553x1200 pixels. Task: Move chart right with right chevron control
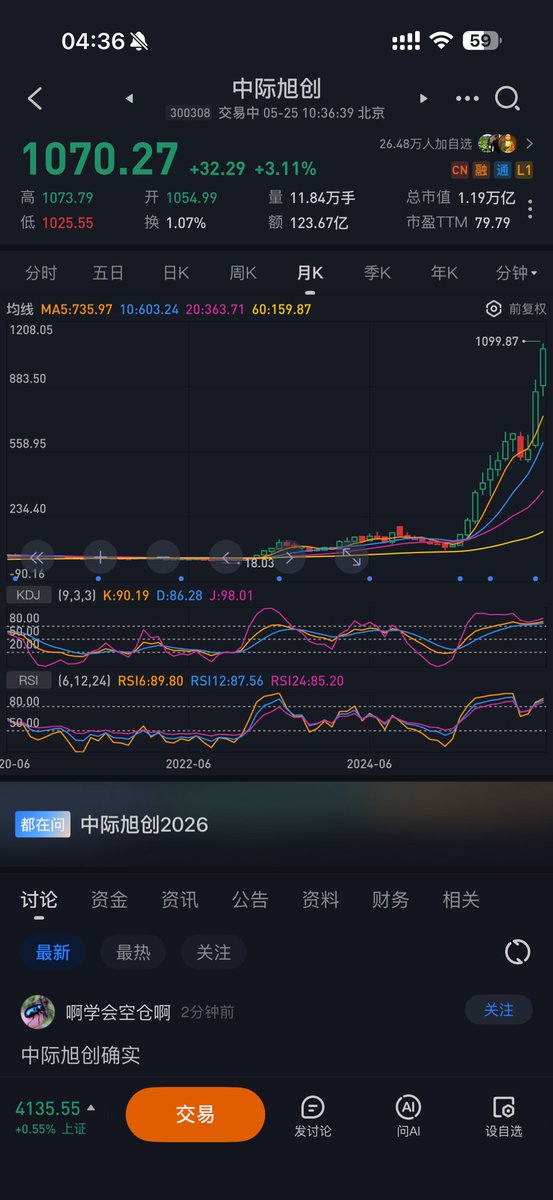point(289,558)
